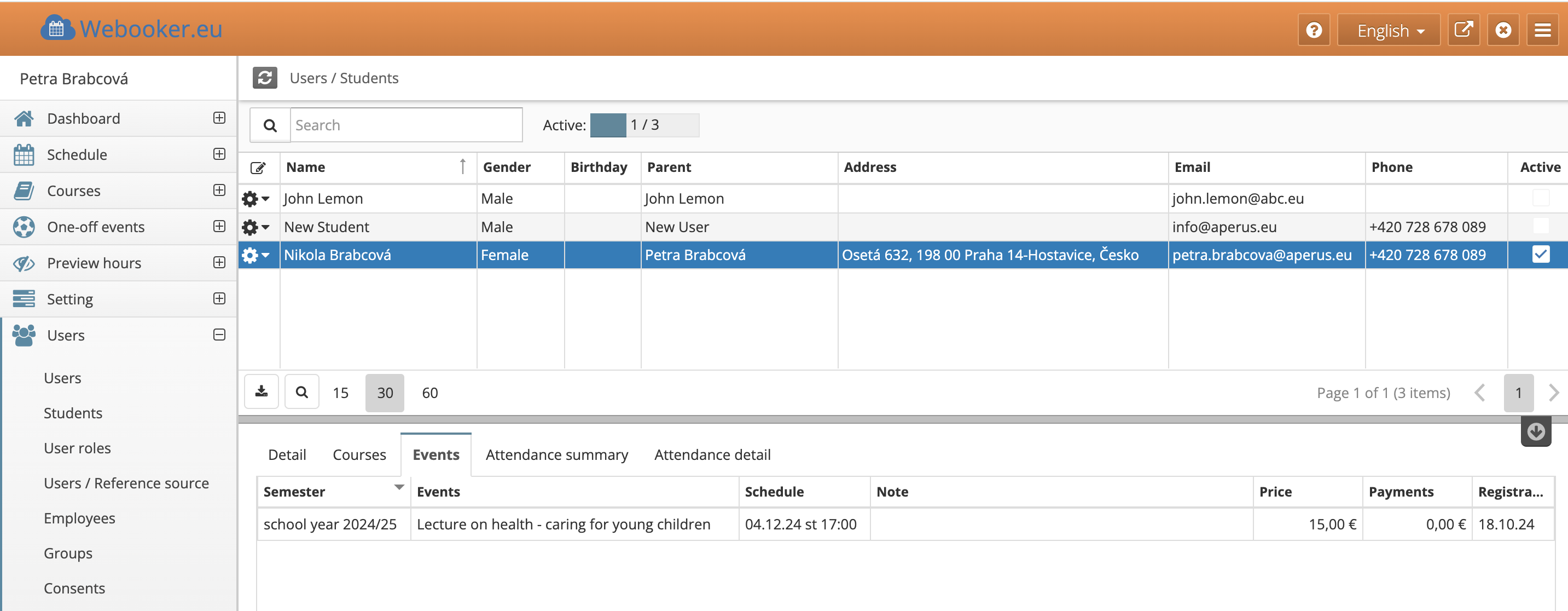Set page size to 60 items
The width and height of the screenshot is (1568, 611).
[x=429, y=393]
